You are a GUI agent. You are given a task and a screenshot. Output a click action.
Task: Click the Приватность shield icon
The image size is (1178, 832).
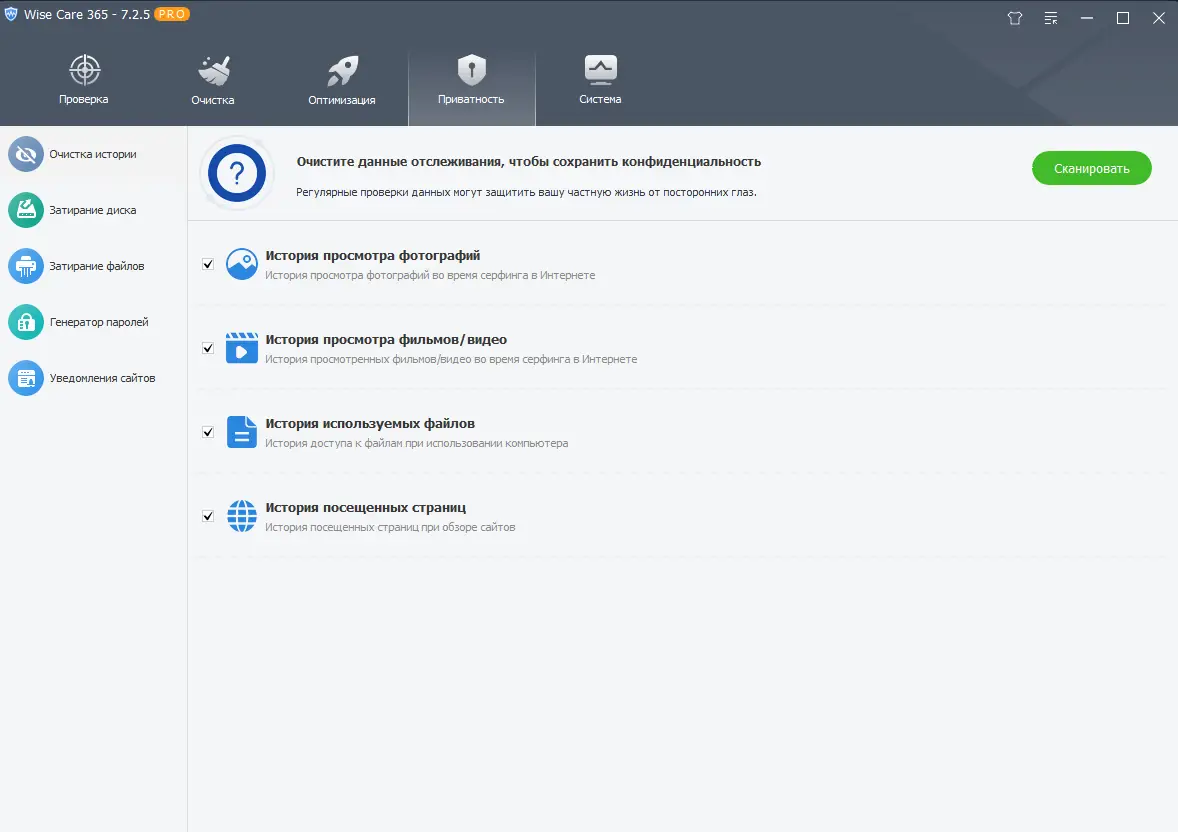[x=472, y=70]
